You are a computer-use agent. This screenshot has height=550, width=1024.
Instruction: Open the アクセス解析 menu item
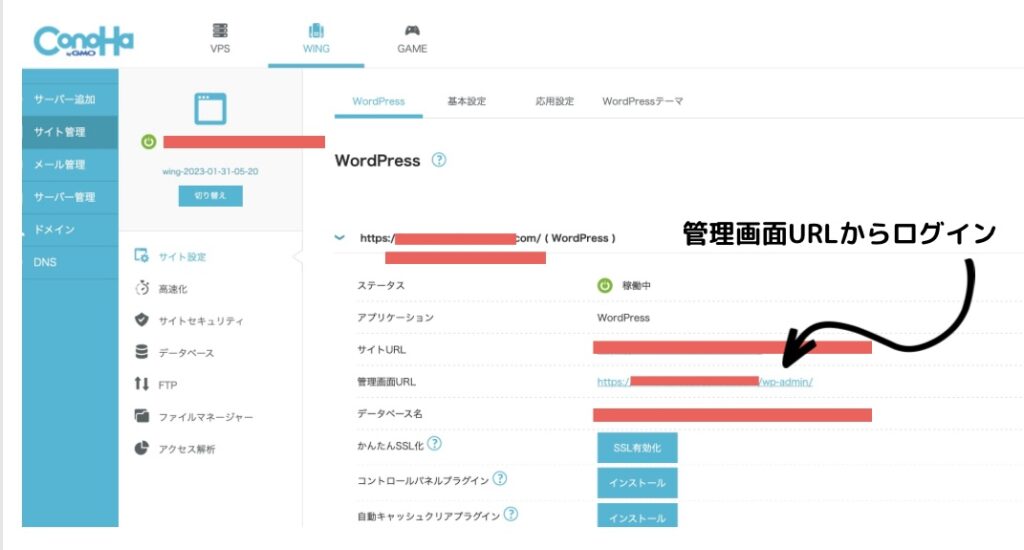(187, 449)
